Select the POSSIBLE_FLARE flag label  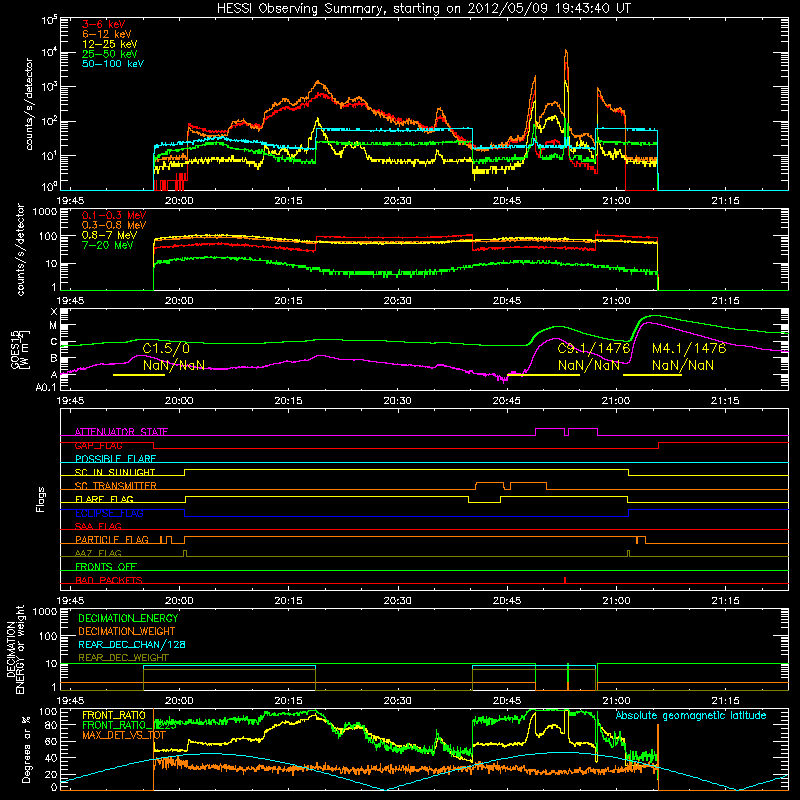pos(115,459)
